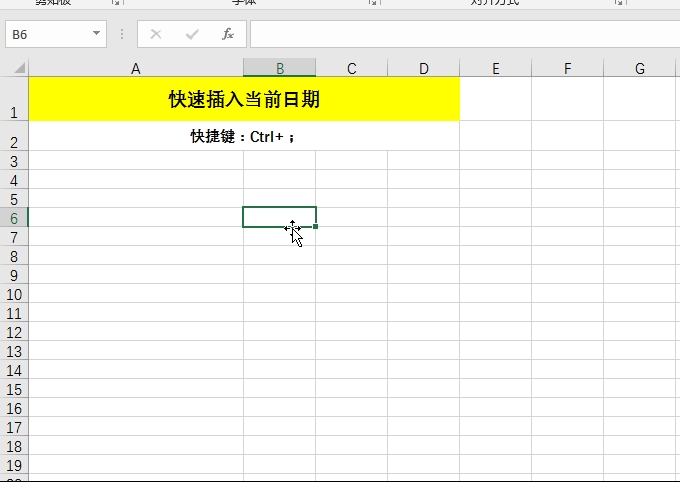This screenshot has width=680, height=482.
Task: Open the Name Box dropdown arrow
Action: pos(97,34)
